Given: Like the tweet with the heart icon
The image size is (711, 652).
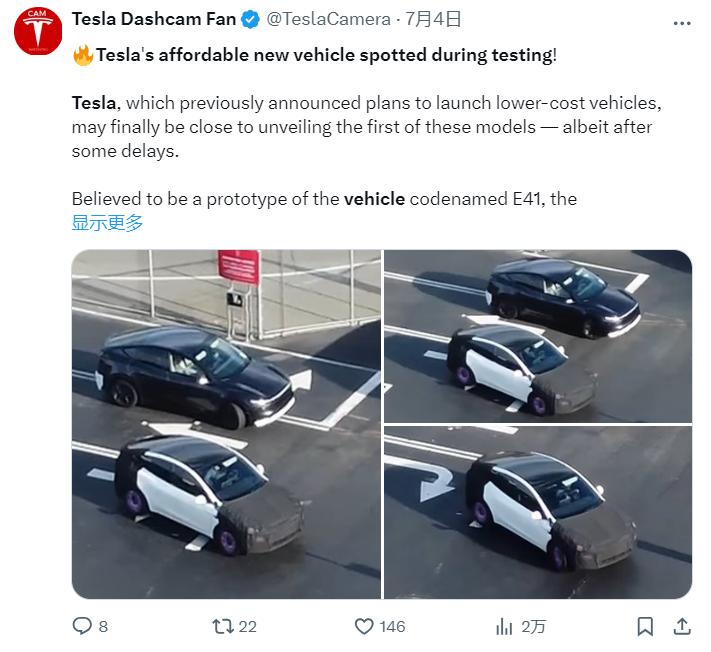Looking at the screenshot, I should pyautogui.click(x=364, y=627).
